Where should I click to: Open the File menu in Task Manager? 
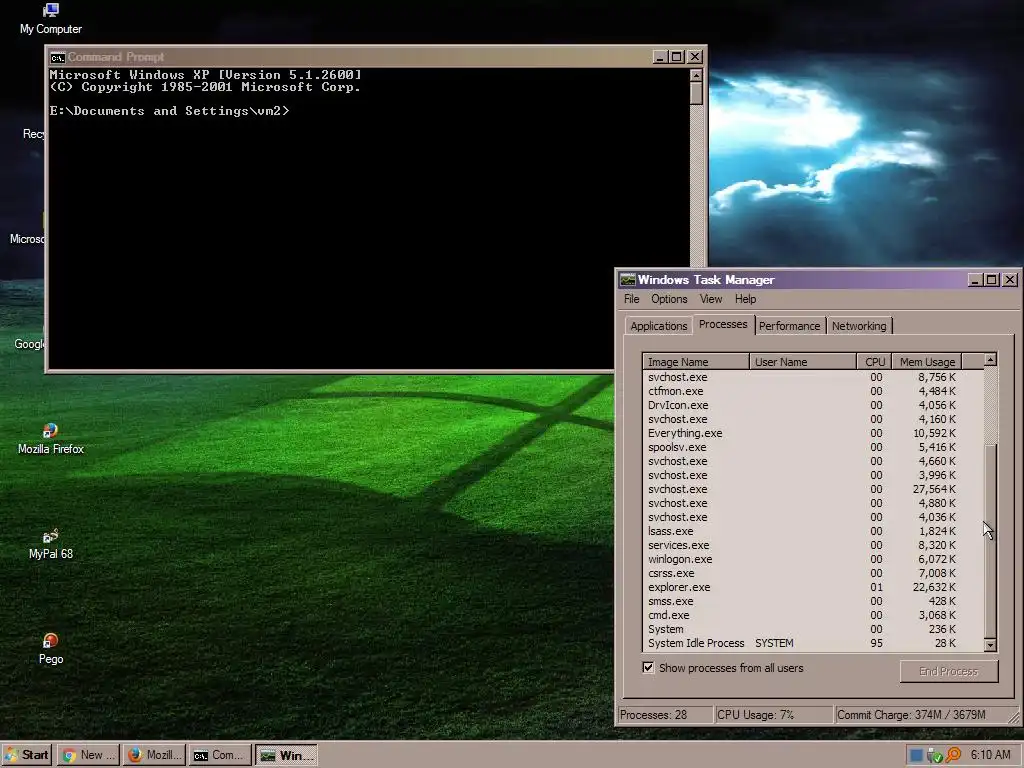[632, 299]
